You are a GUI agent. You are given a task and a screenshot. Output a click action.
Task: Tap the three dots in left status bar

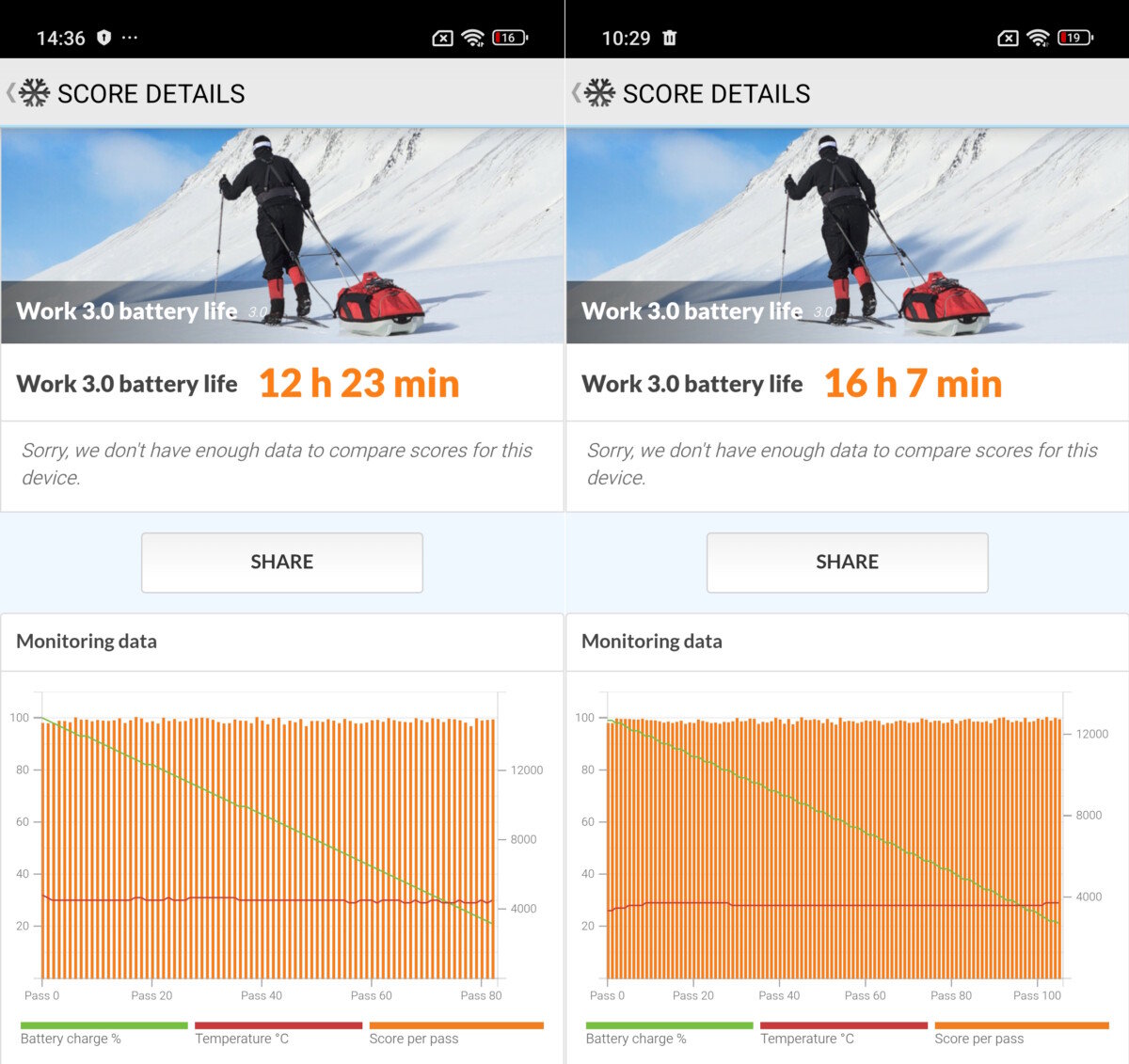130,38
